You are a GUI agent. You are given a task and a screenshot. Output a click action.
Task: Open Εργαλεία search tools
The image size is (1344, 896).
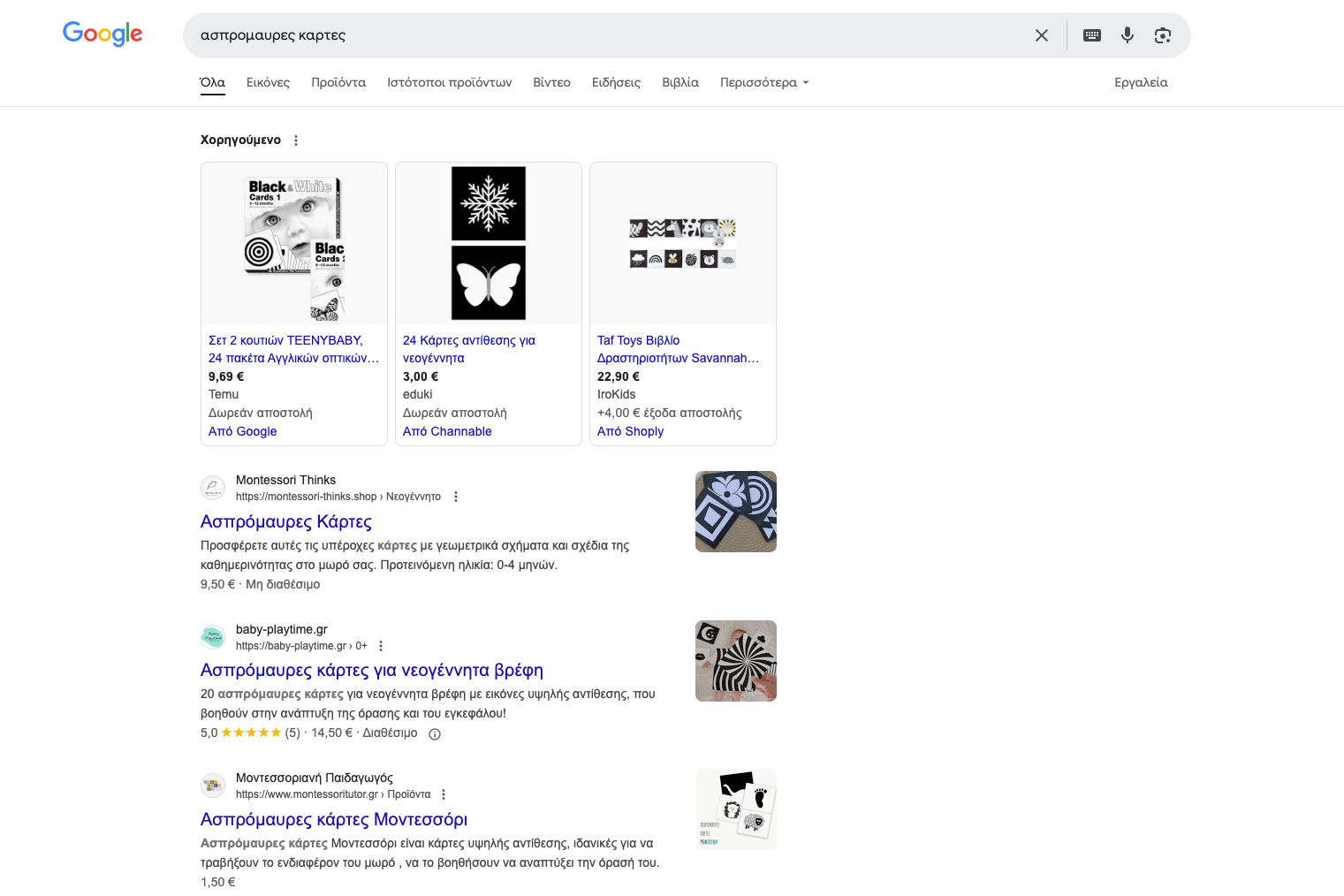(1141, 82)
